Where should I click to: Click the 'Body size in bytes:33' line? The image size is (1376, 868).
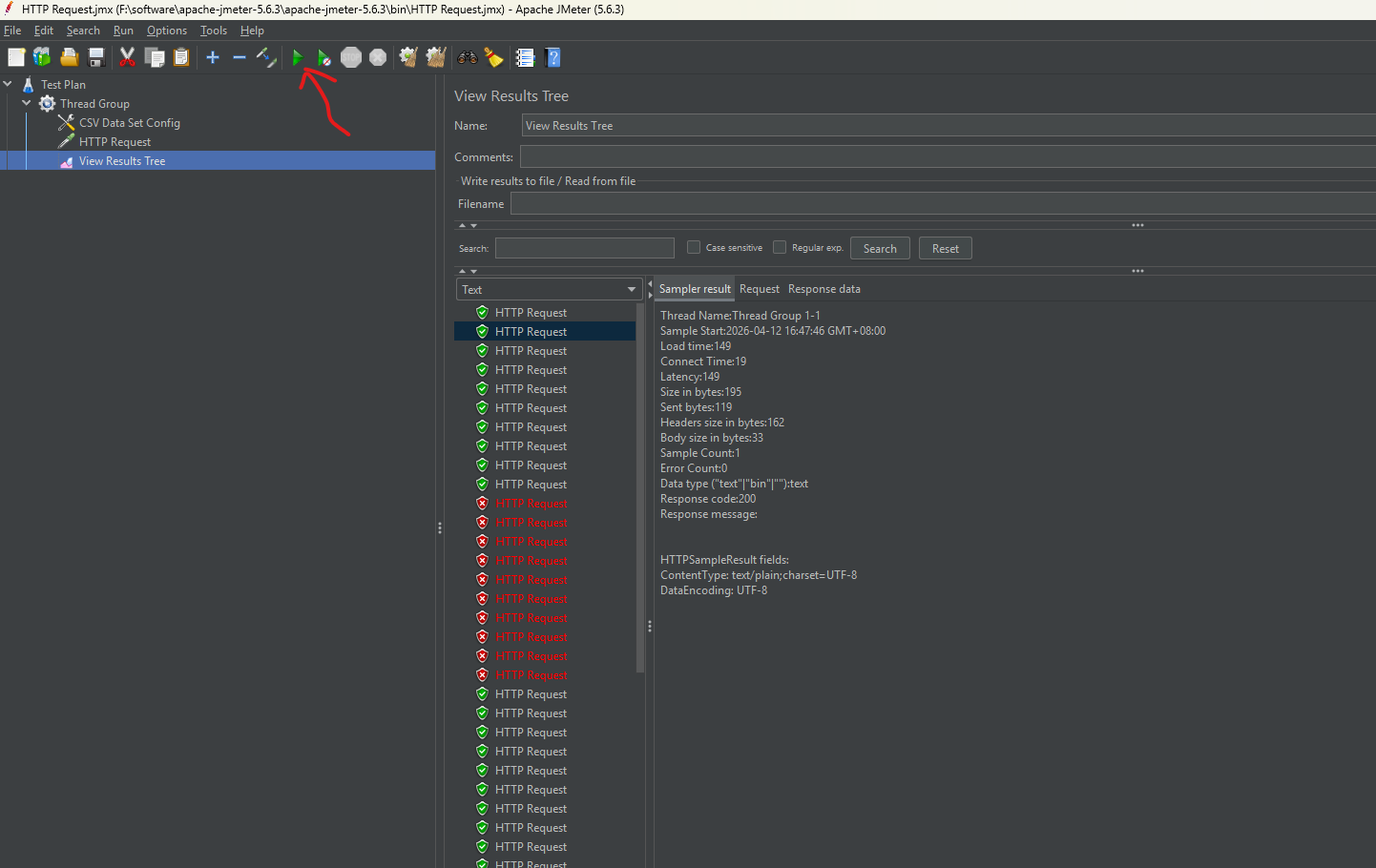pos(712,438)
